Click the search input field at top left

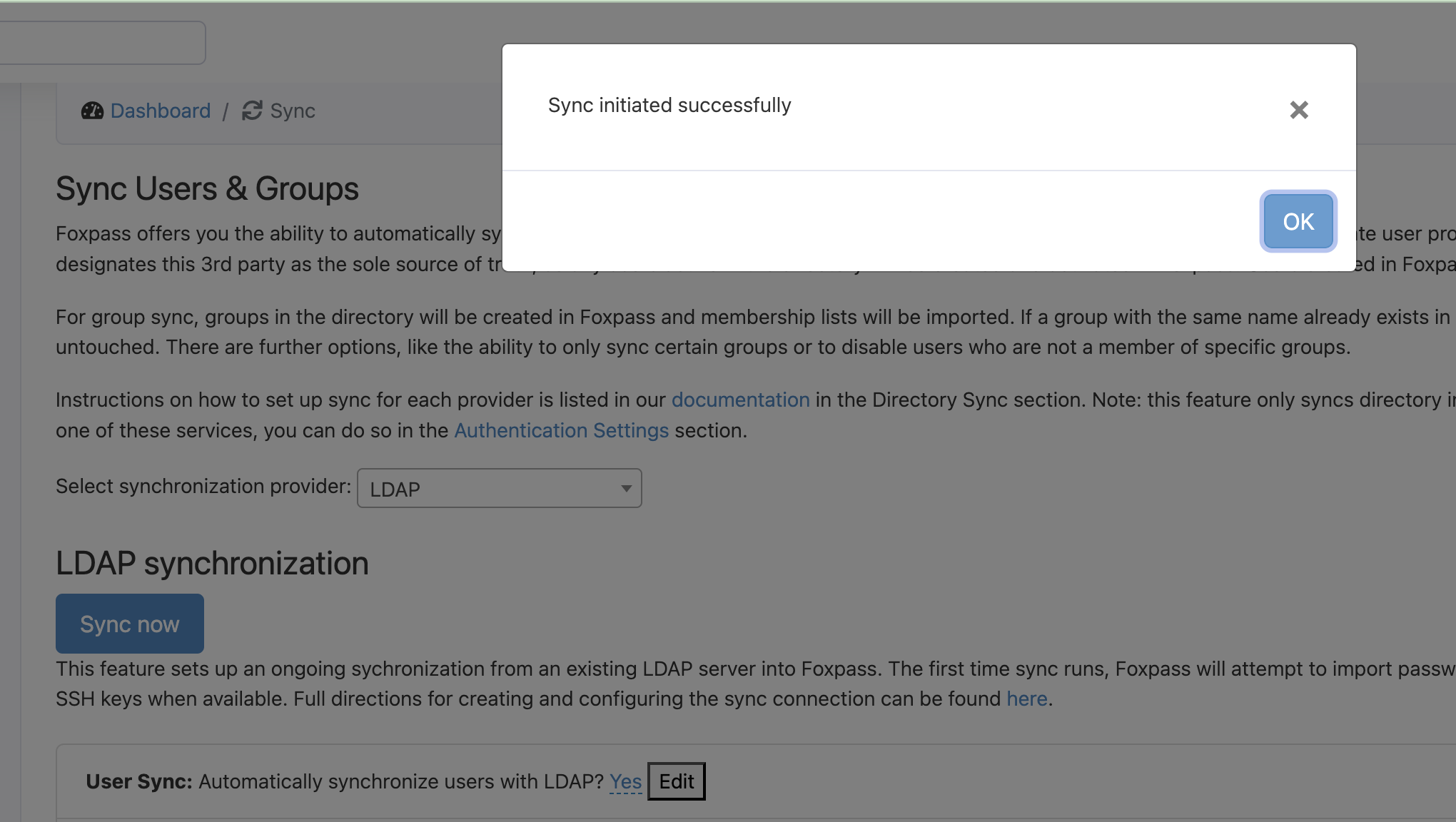102,43
